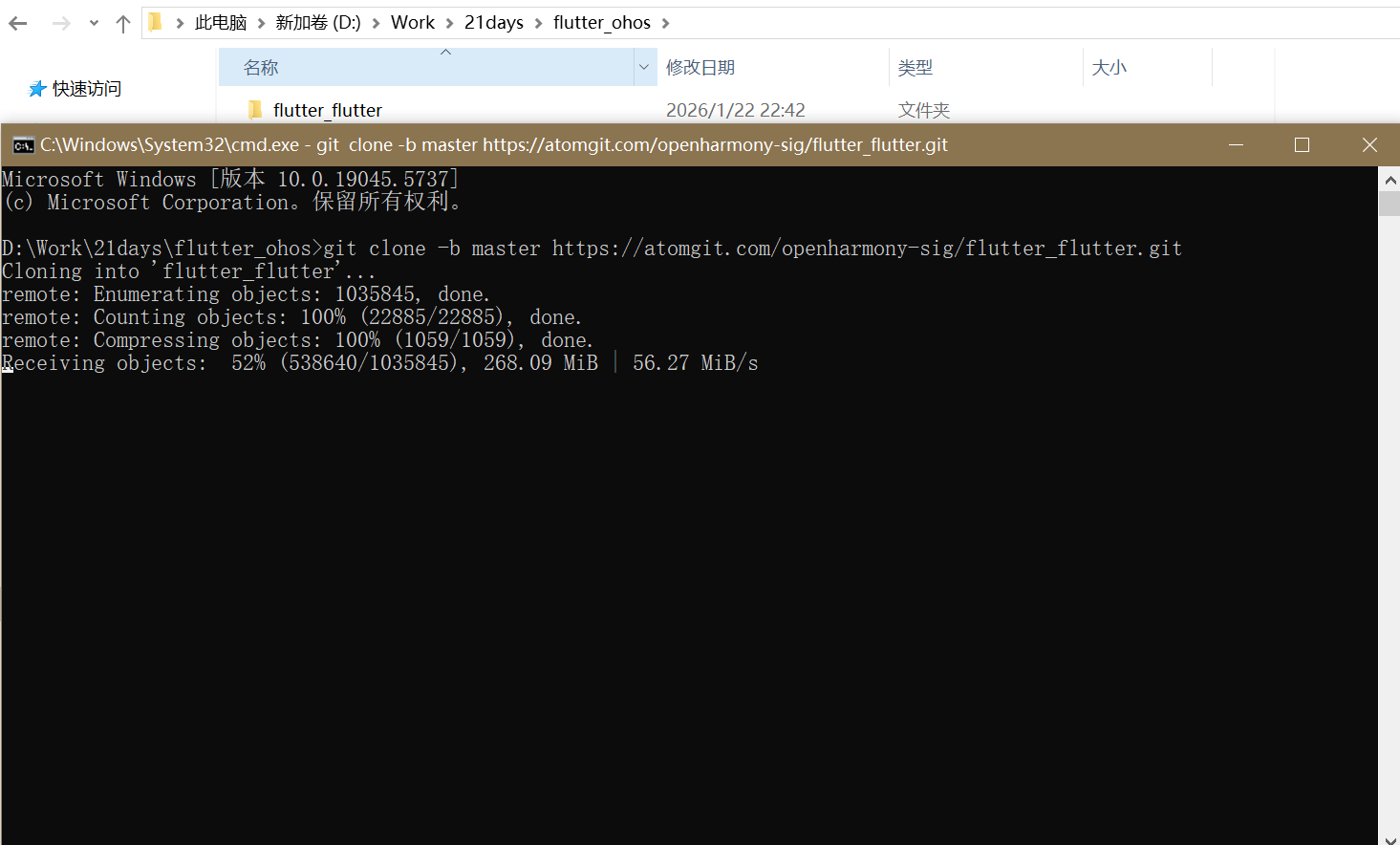1400x845 pixels.
Task: Minimize the cmd.exe window
Action: [x=1236, y=144]
